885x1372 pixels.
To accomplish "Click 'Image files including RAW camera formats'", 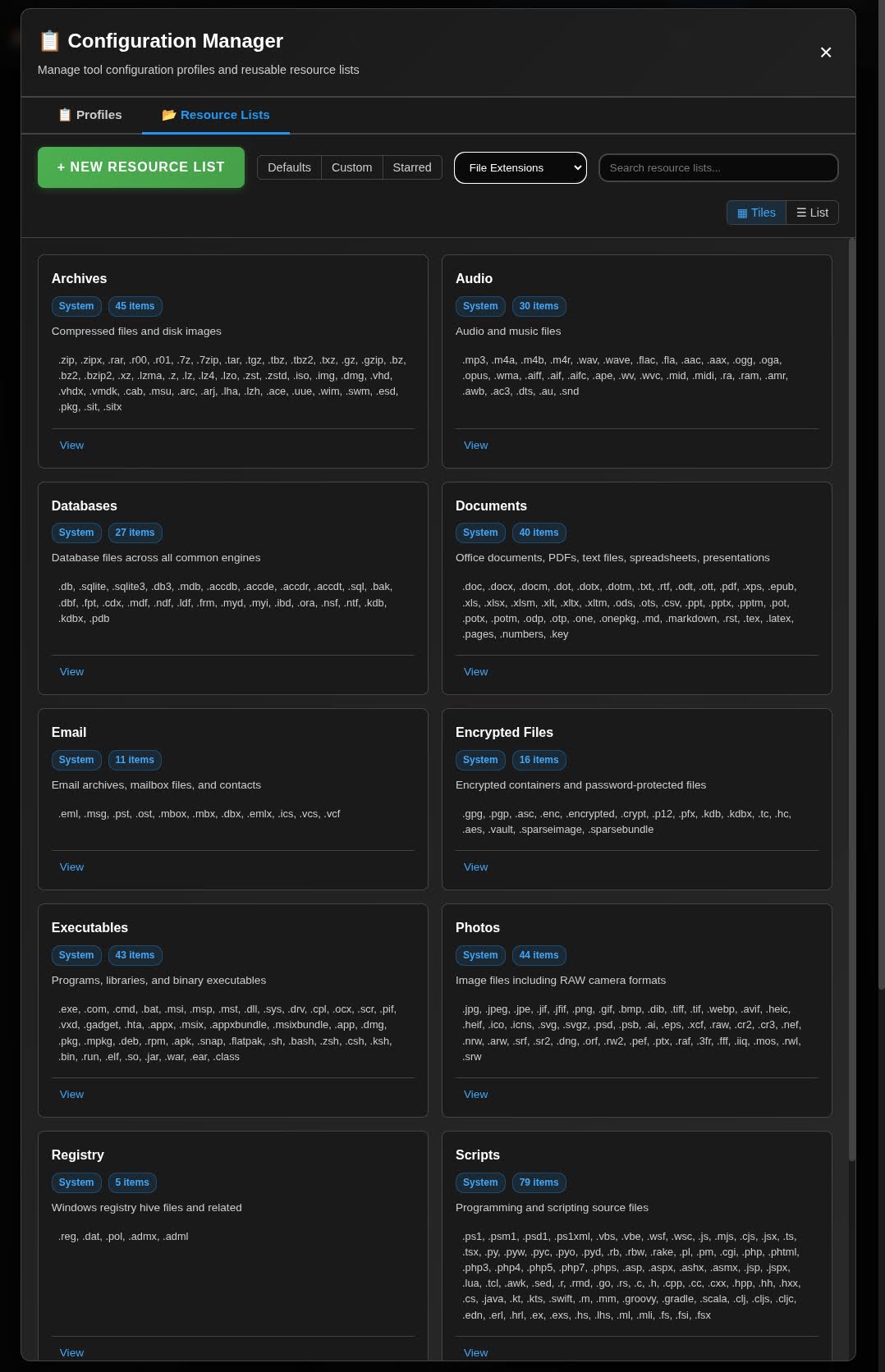I will click(x=561, y=981).
